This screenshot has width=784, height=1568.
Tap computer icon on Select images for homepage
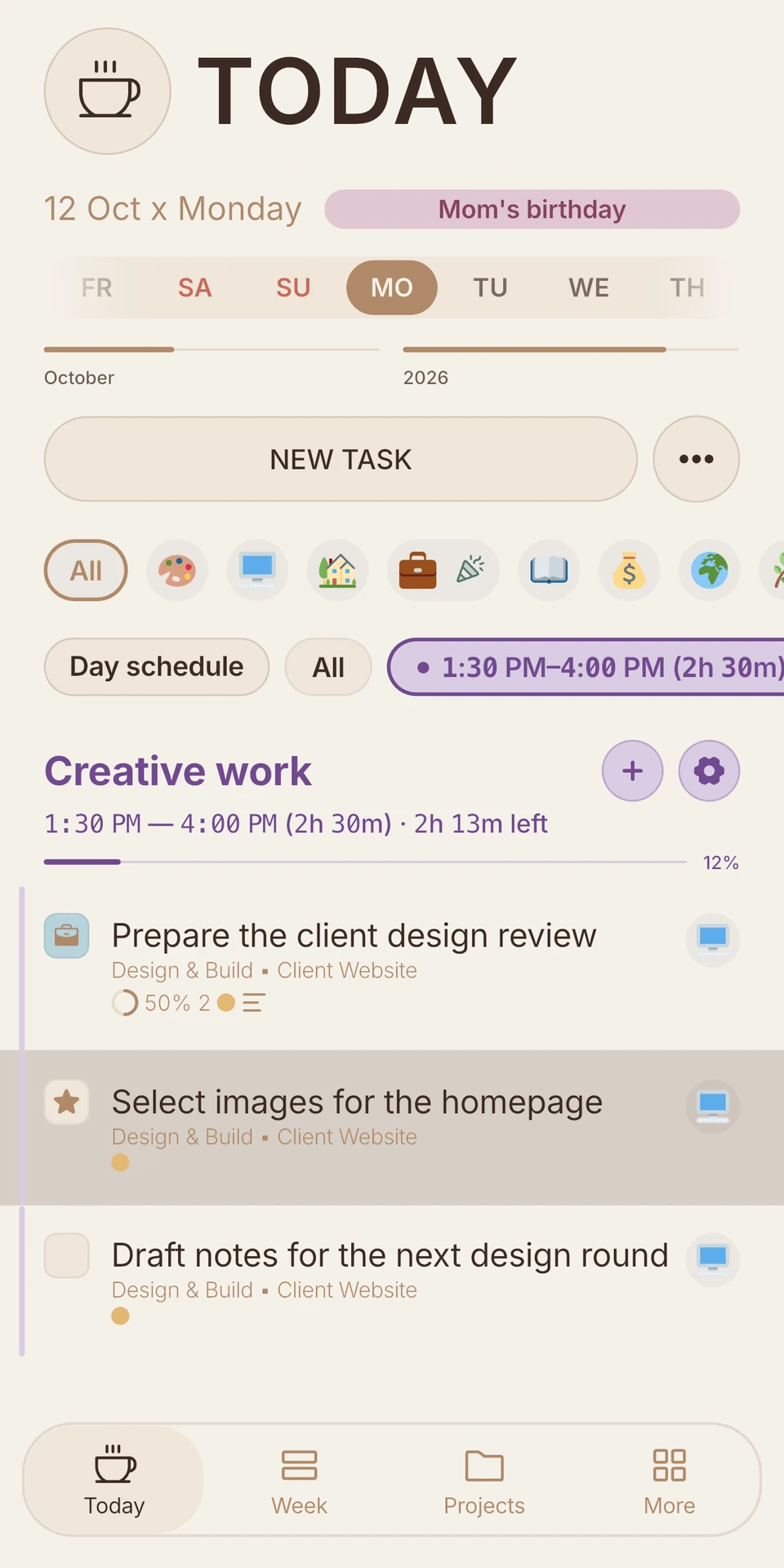point(713,1107)
